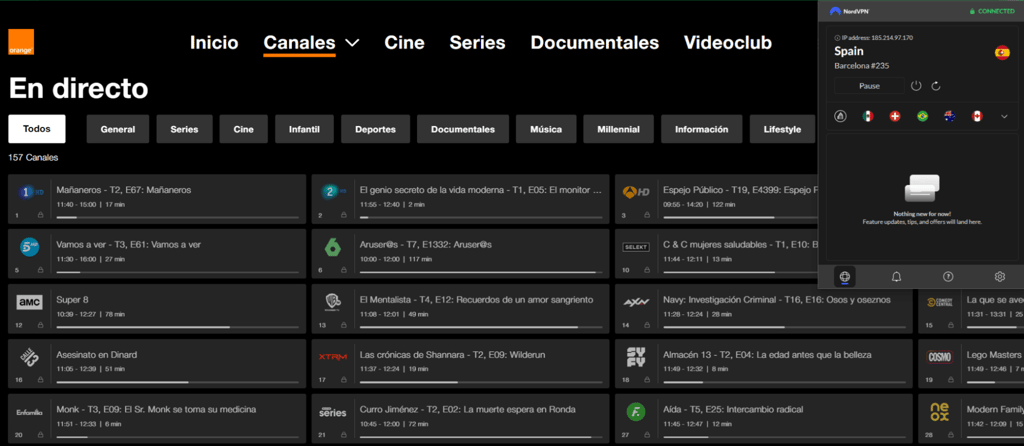The image size is (1024, 446).
Task: Open the Warner TV channel 13 logo
Action: click(333, 302)
